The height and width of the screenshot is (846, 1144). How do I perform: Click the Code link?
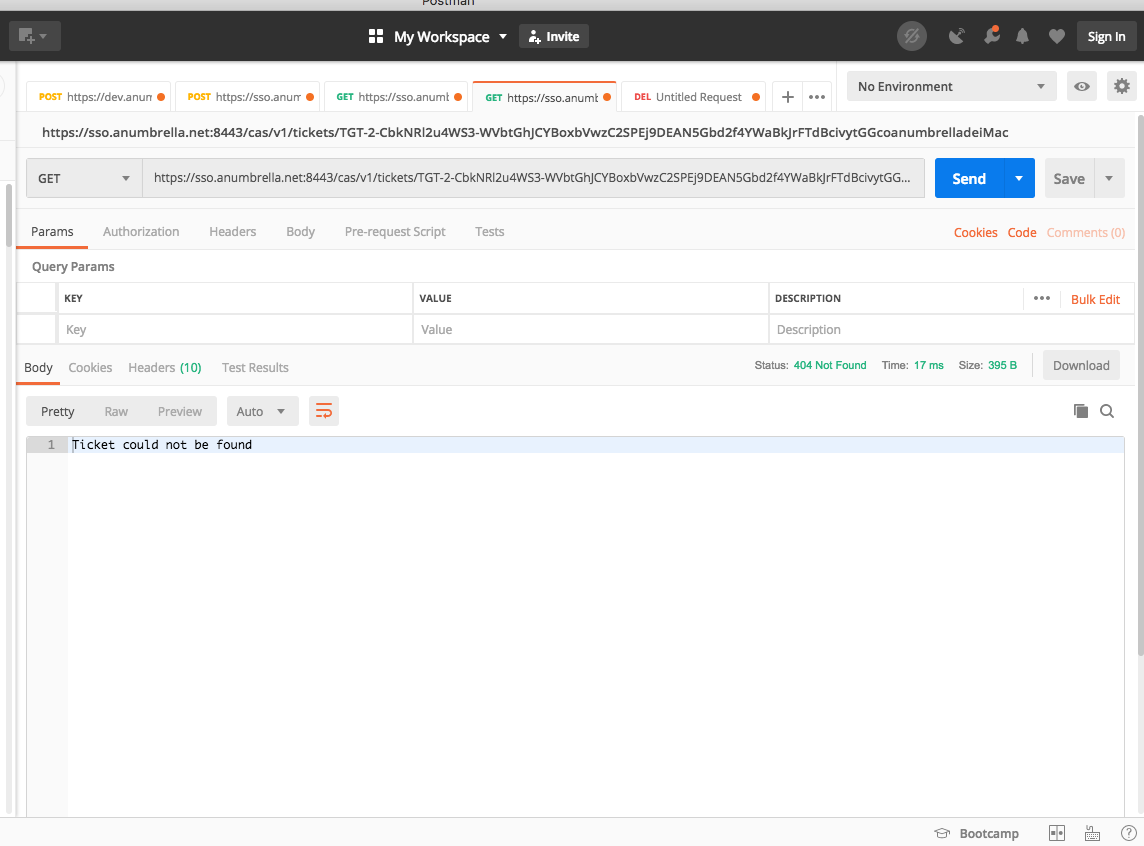pos(1021,231)
